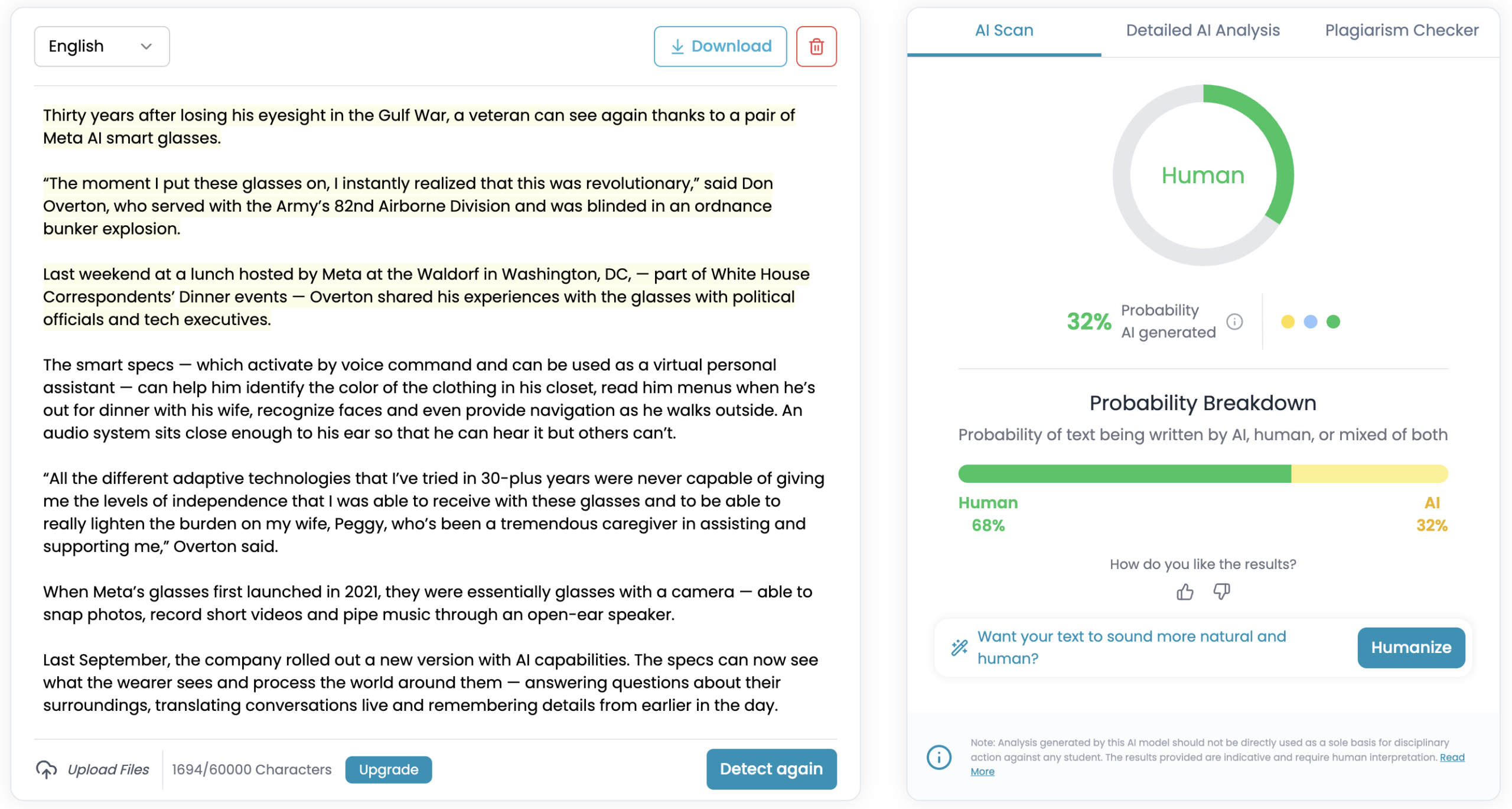Click the green portion of probability bar

pos(1124,473)
